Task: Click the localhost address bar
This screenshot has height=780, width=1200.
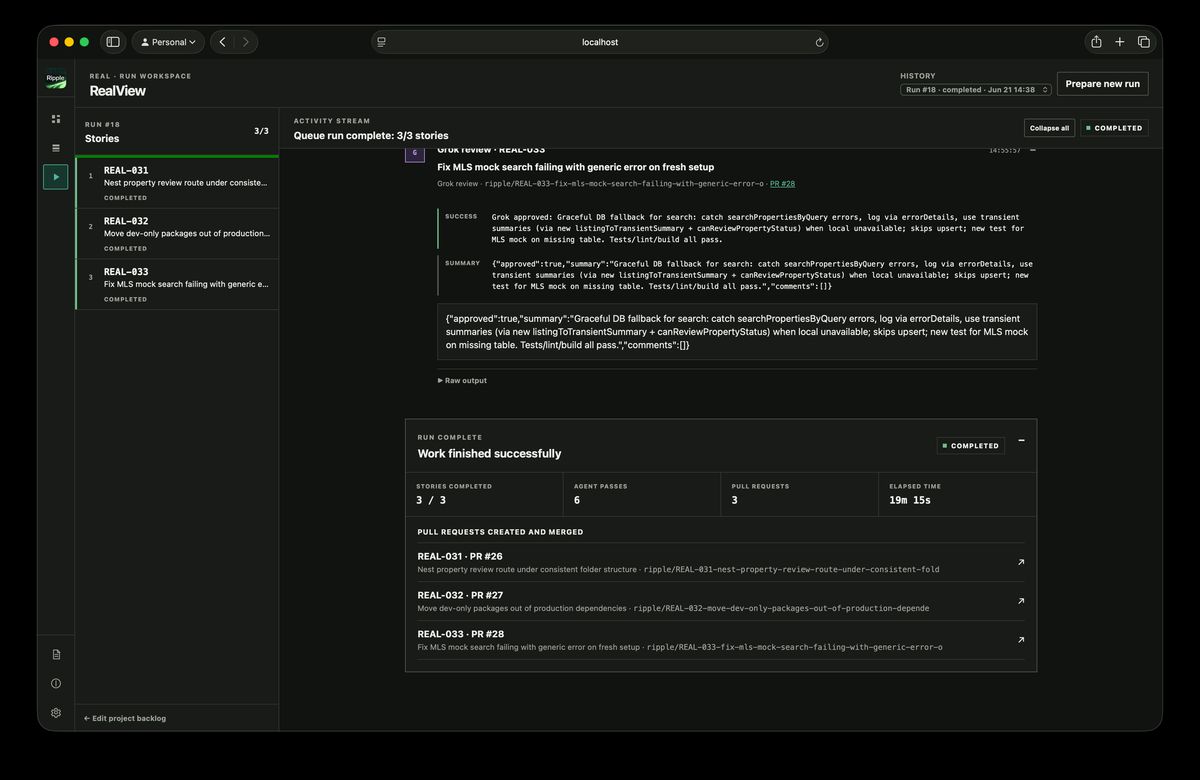Action: coord(600,42)
